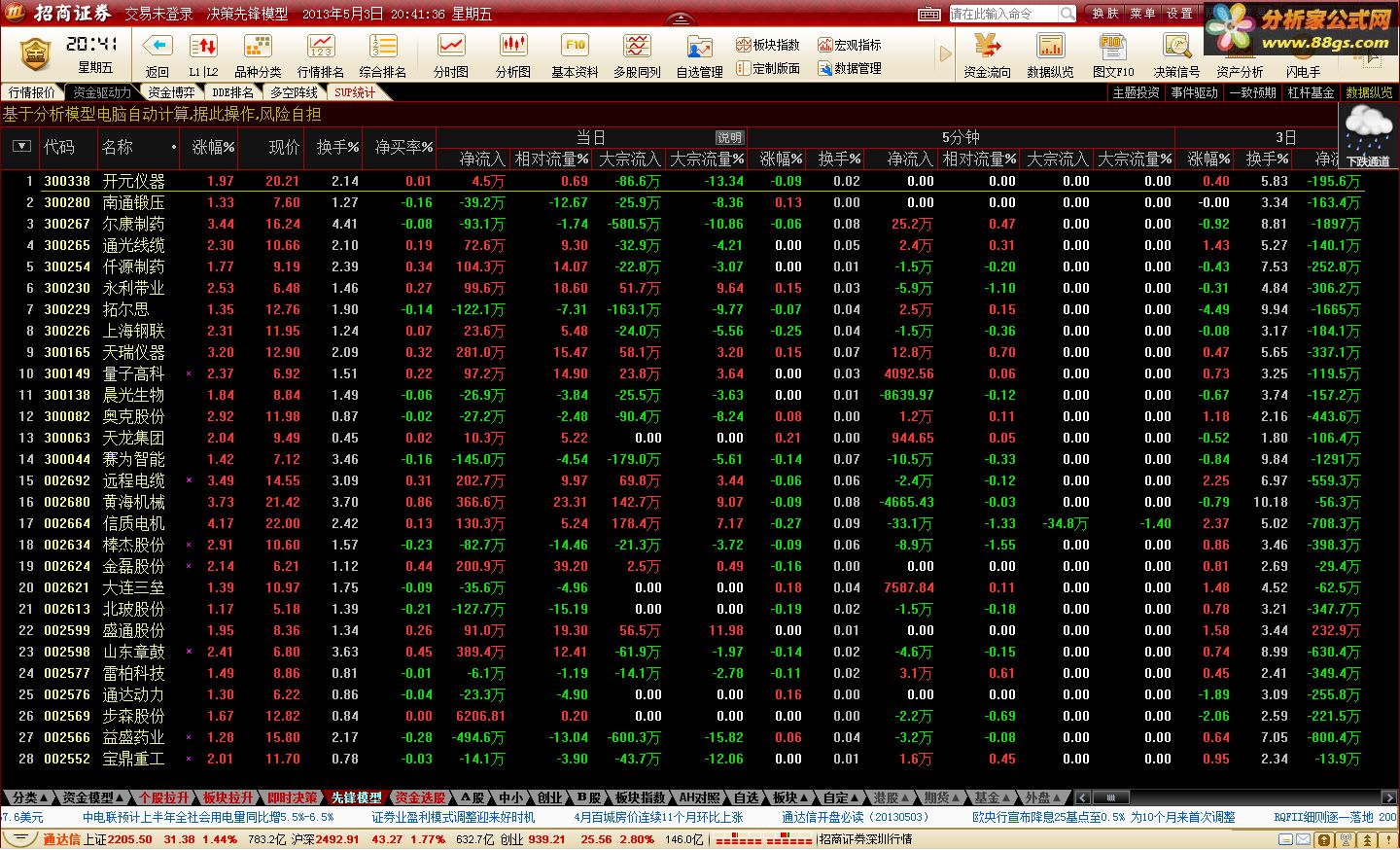Expand the toolbar right arrow
Viewport: 1400px width, 850px height.
pyautogui.click(x=944, y=55)
